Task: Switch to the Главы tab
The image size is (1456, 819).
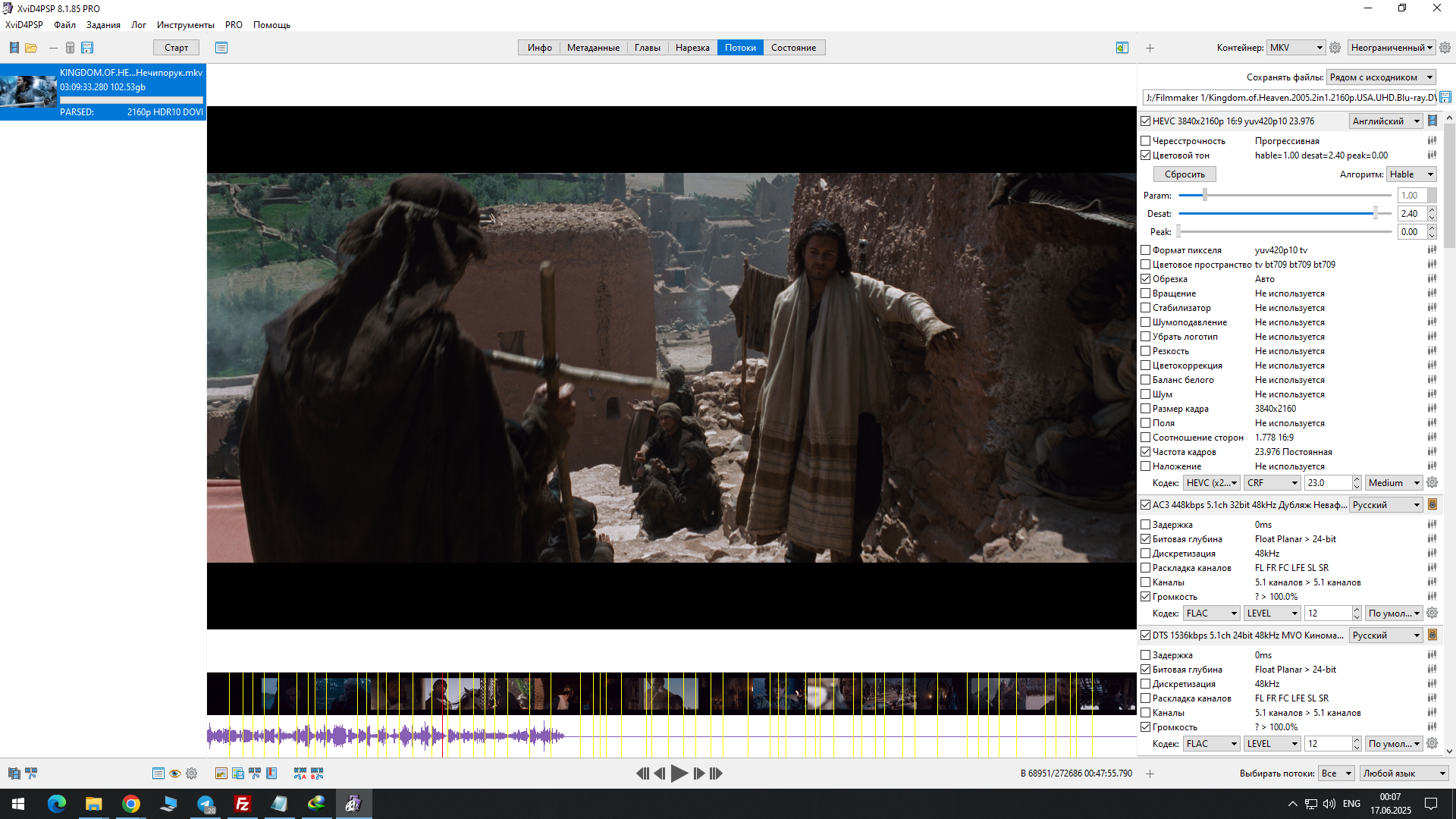Action: click(648, 48)
